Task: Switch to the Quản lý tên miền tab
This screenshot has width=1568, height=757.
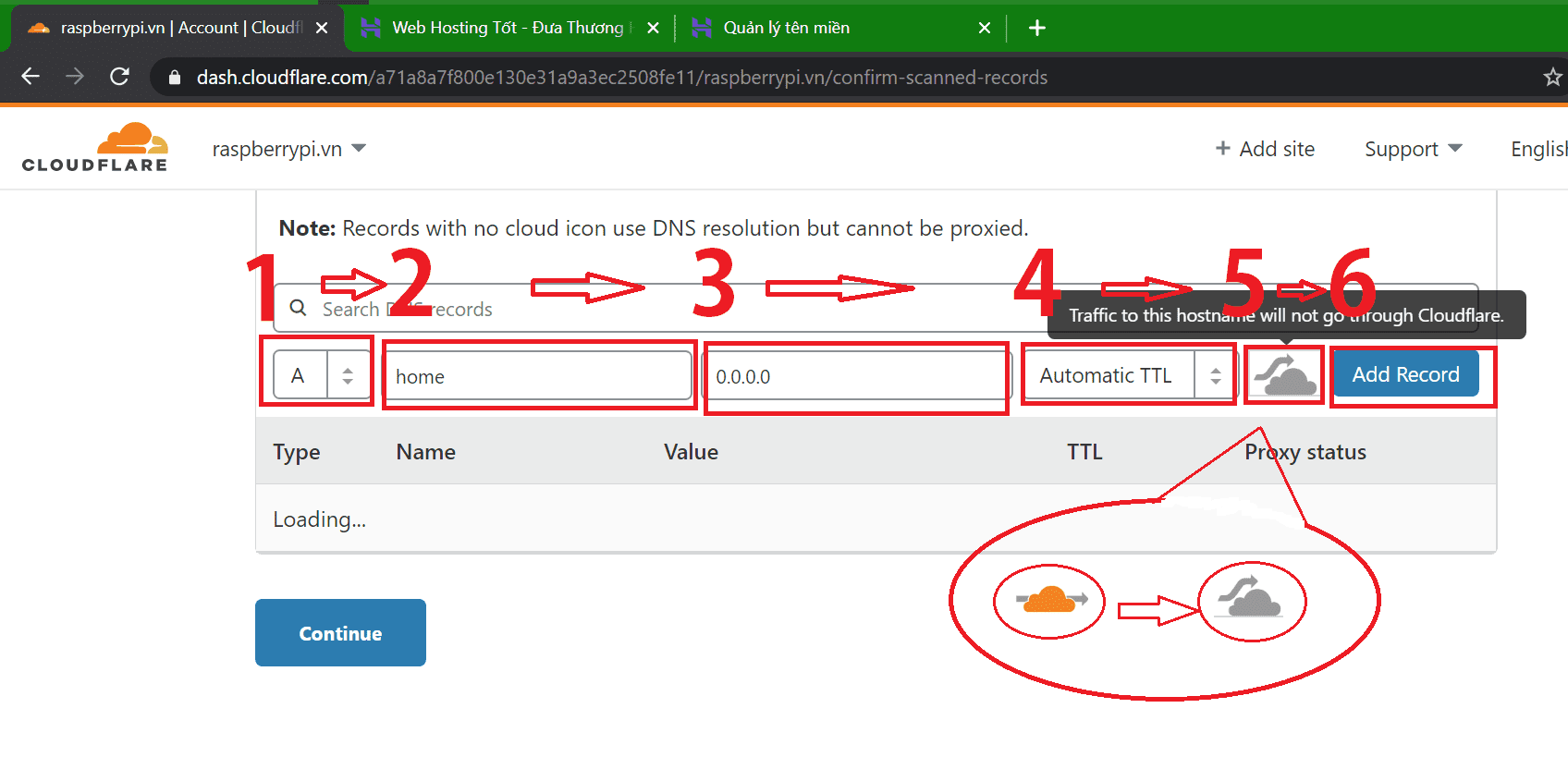Action: pyautogui.click(x=786, y=28)
